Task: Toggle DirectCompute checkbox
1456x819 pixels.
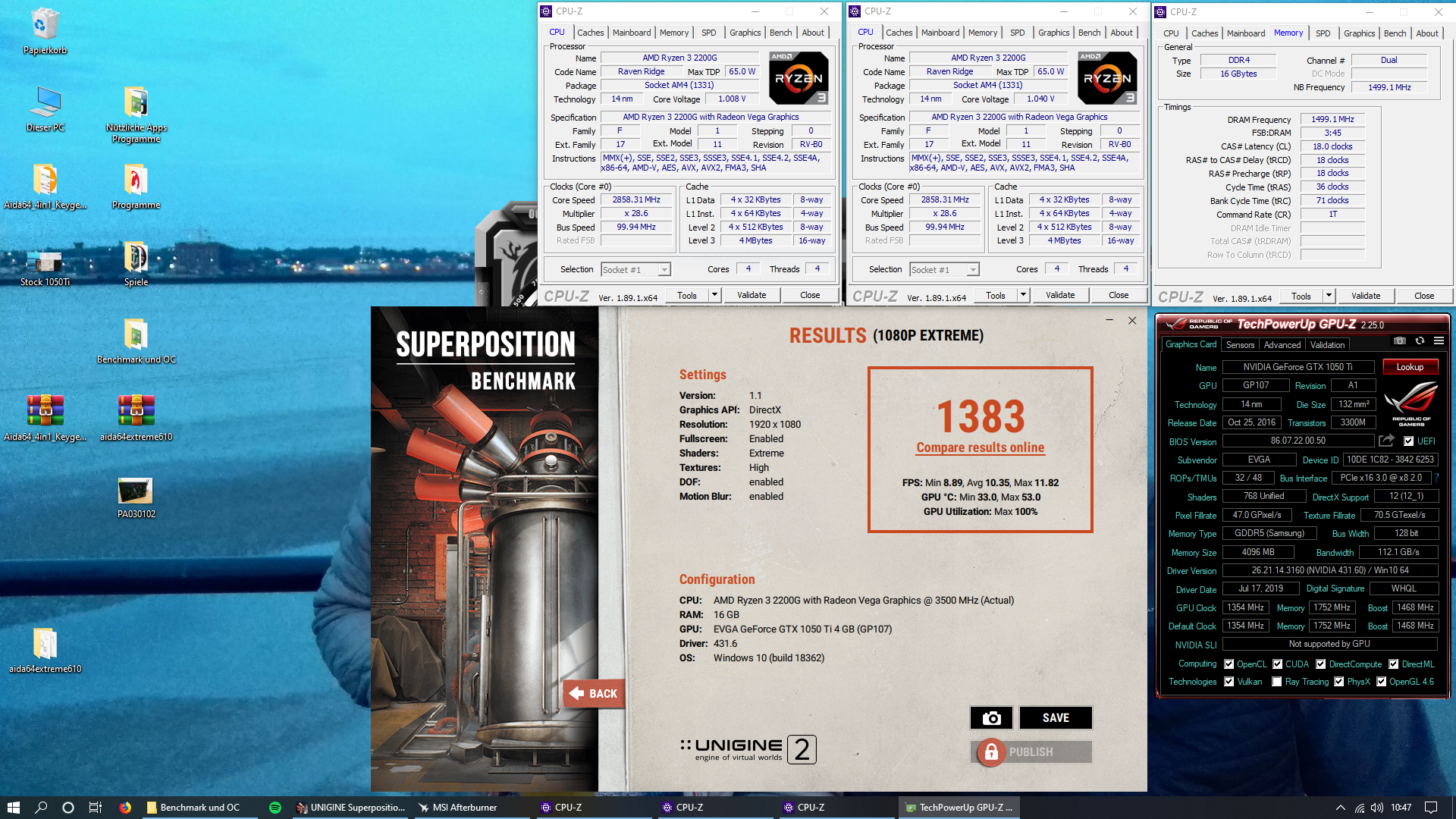Action: (1320, 664)
